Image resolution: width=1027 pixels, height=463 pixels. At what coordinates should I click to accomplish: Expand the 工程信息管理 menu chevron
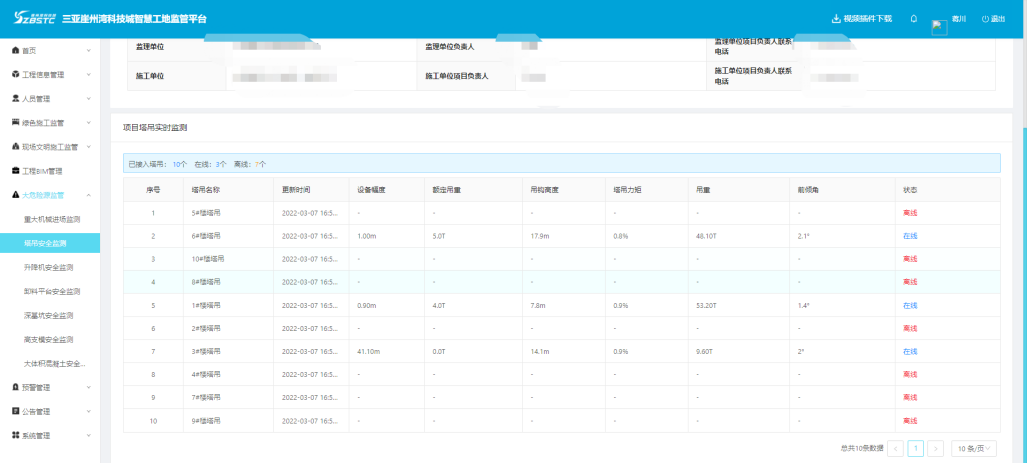coord(88,75)
